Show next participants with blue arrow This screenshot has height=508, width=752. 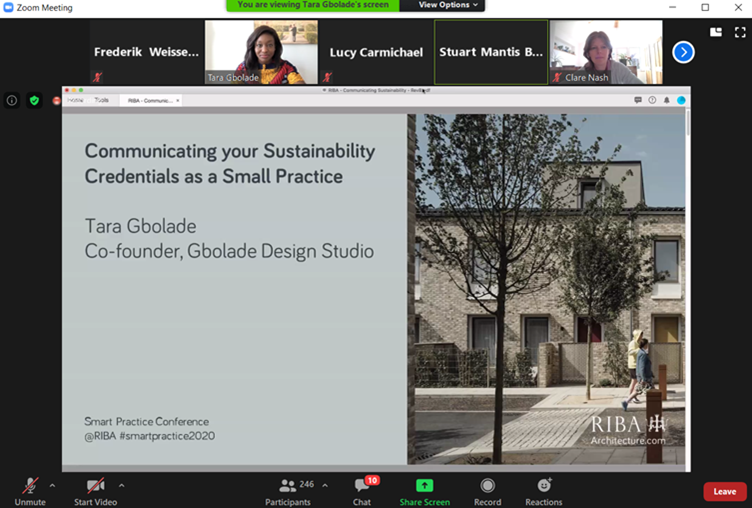pos(683,52)
